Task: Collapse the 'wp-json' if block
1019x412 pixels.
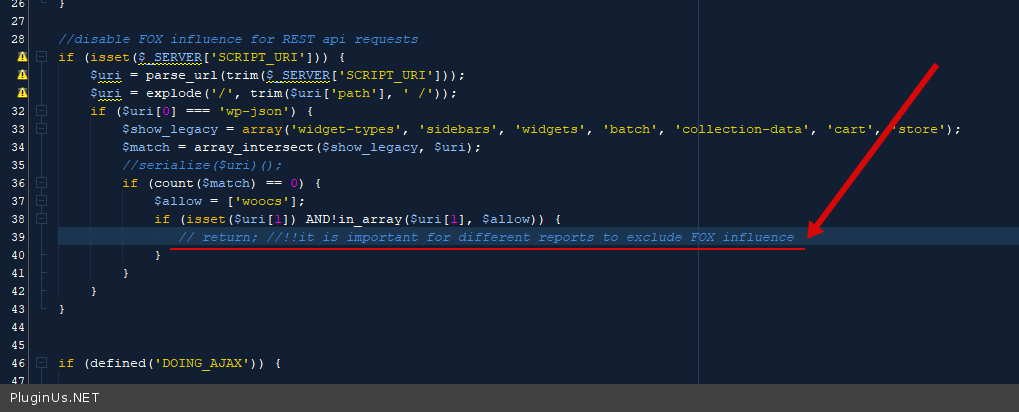Action: click(x=42, y=111)
